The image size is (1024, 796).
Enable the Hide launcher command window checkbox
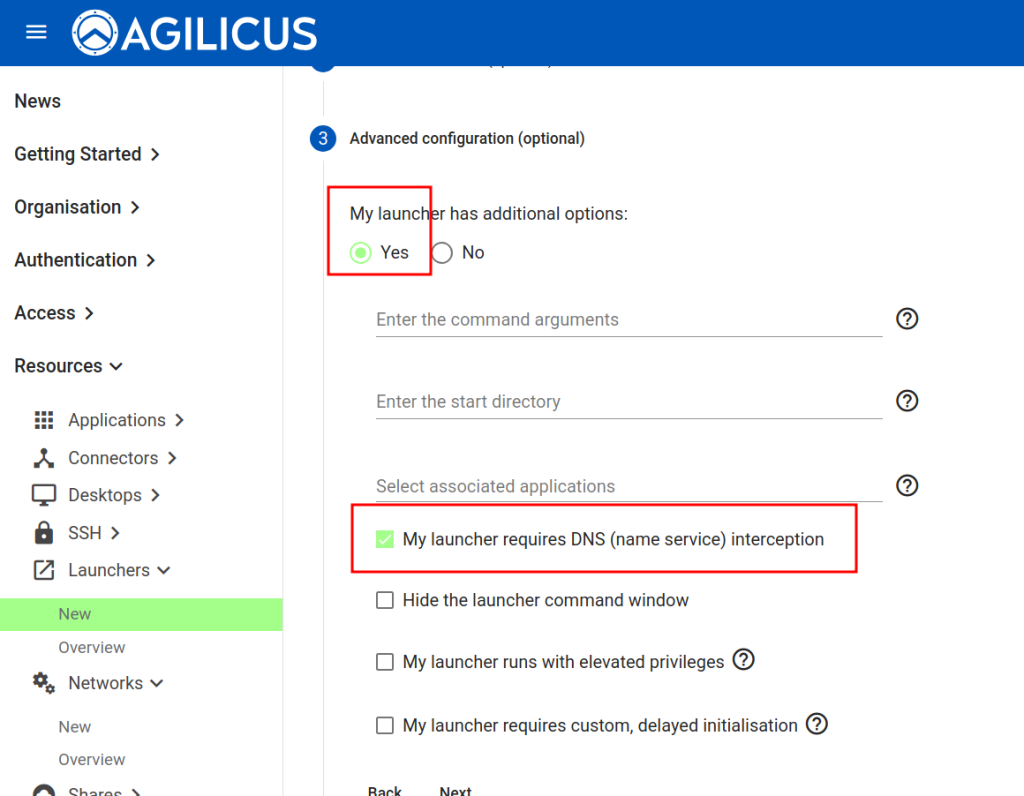385,600
